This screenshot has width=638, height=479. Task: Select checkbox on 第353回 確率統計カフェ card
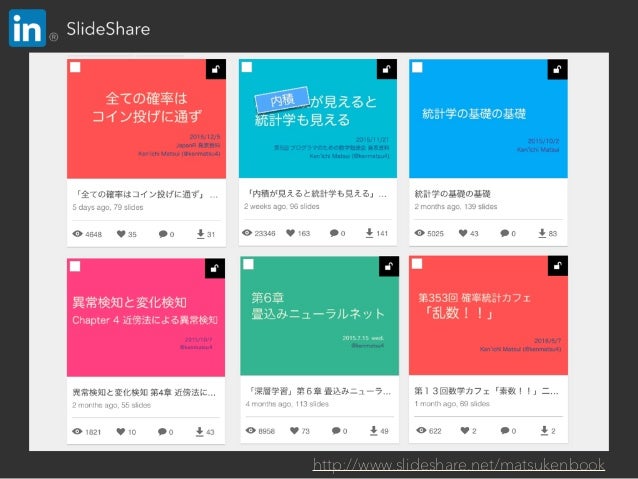click(417, 264)
